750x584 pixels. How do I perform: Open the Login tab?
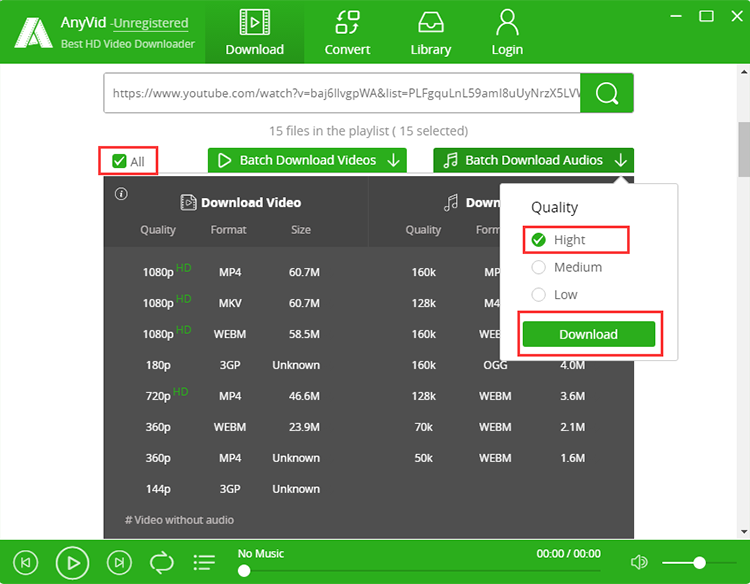tap(507, 32)
